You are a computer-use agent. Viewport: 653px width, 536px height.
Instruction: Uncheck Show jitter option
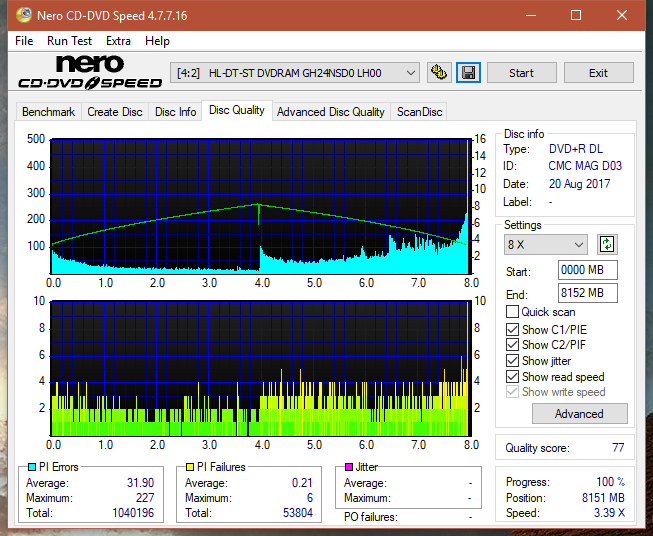tap(512, 361)
